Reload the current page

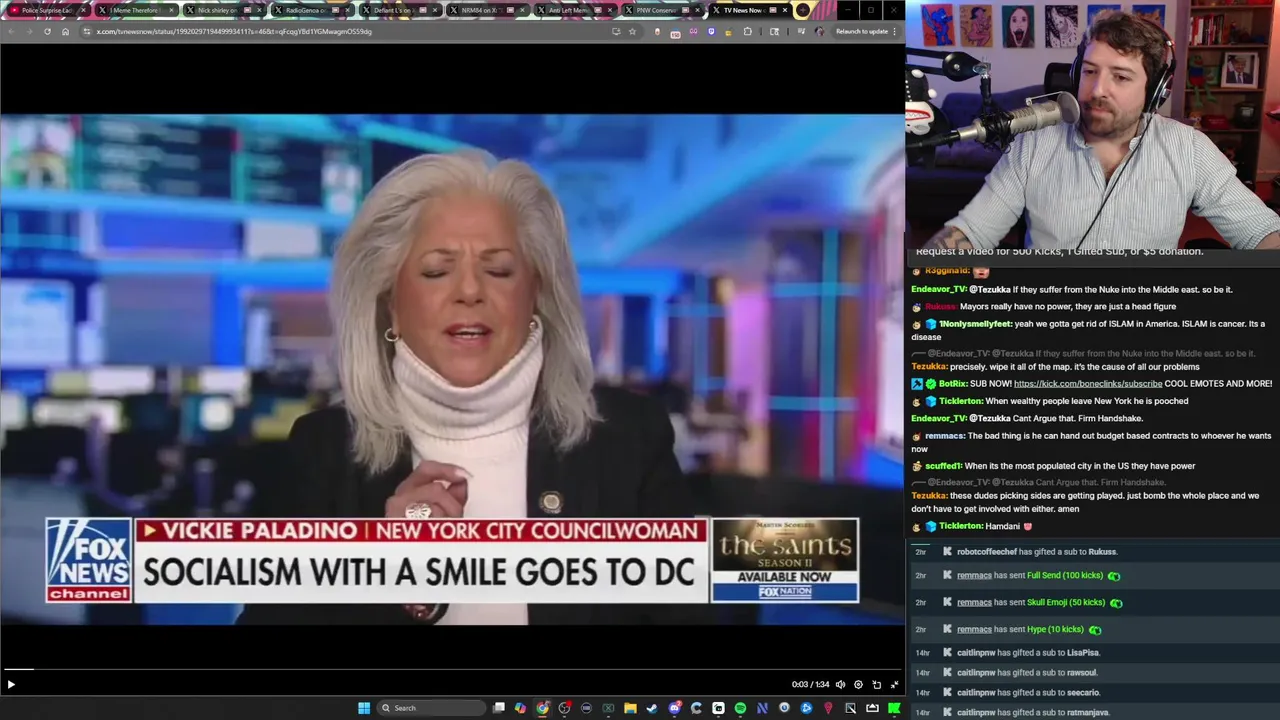click(47, 31)
